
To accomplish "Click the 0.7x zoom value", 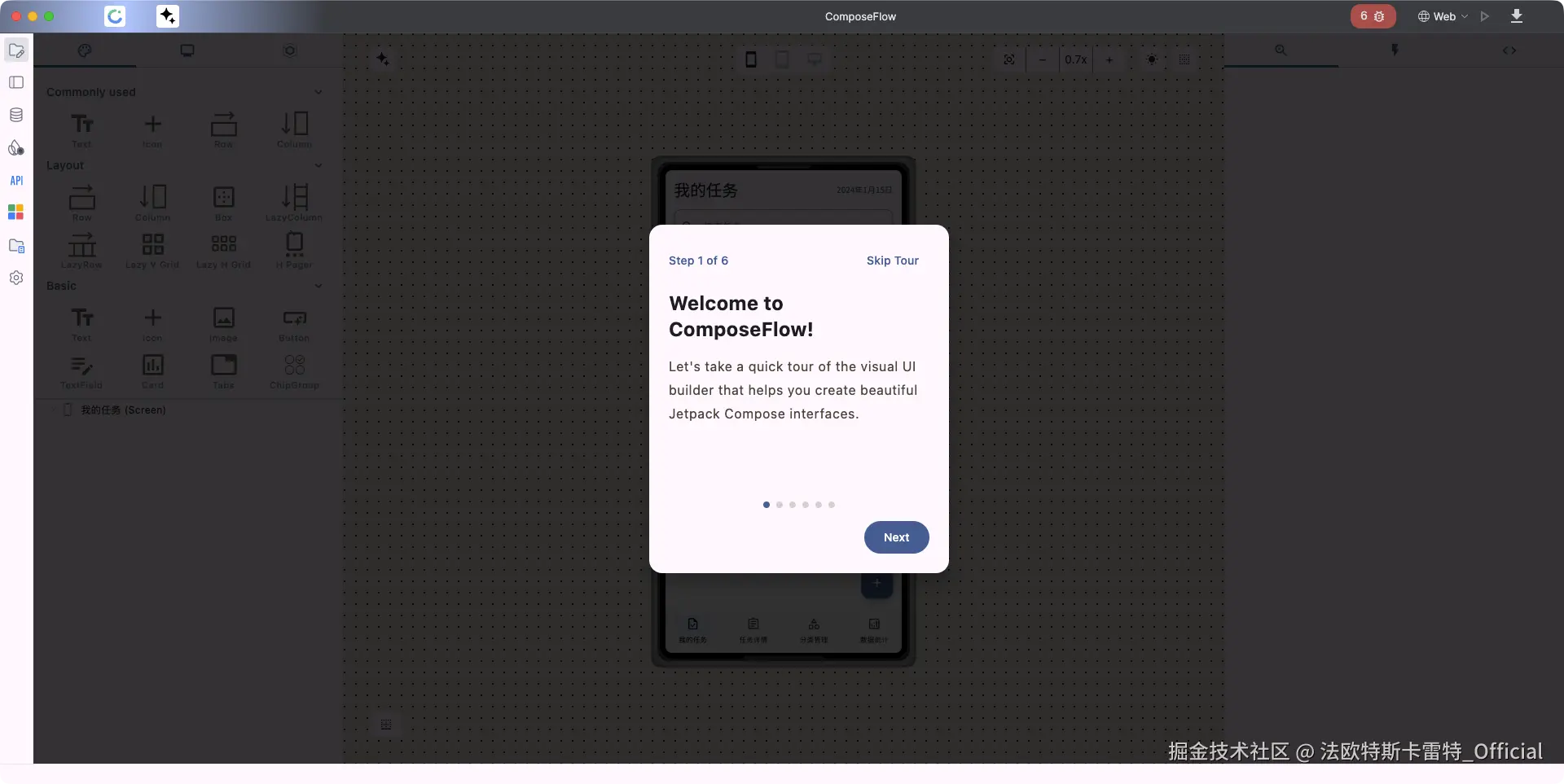I will click(1076, 59).
